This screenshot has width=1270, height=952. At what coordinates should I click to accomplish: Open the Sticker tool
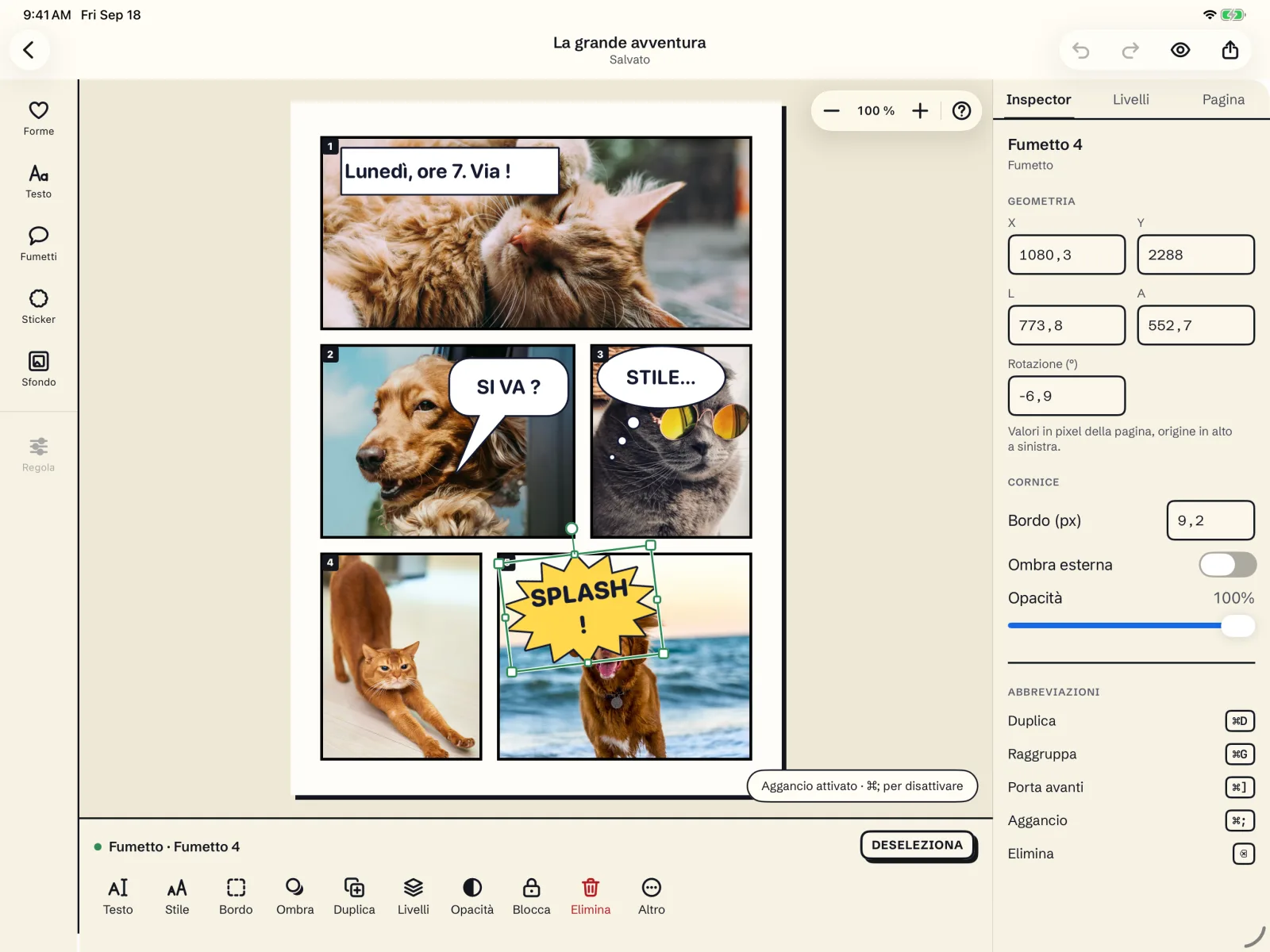(38, 306)
